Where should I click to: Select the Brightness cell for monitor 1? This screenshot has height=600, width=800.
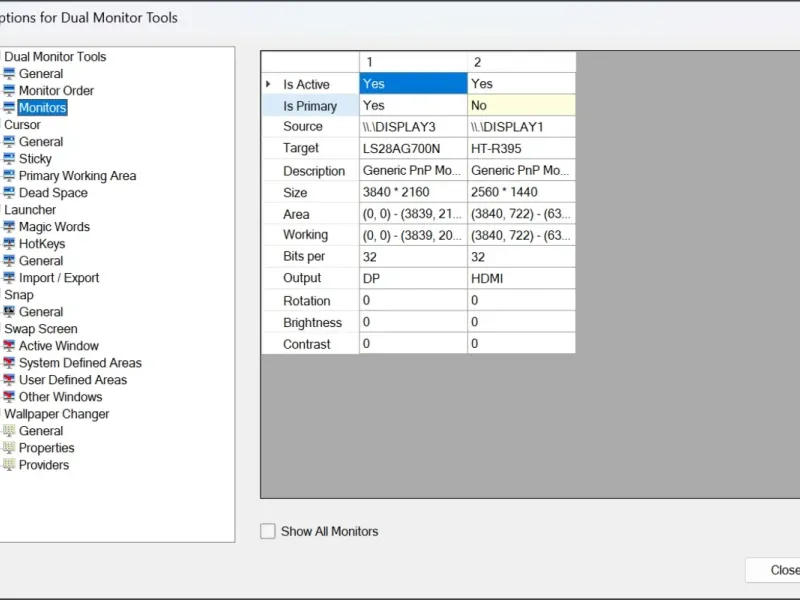tap(413, 322)
